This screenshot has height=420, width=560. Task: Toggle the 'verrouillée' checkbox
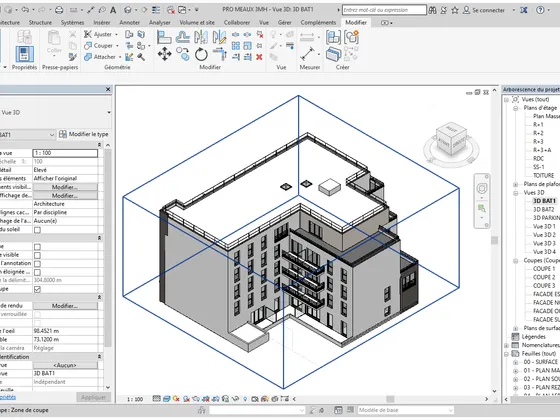[37, 314]
